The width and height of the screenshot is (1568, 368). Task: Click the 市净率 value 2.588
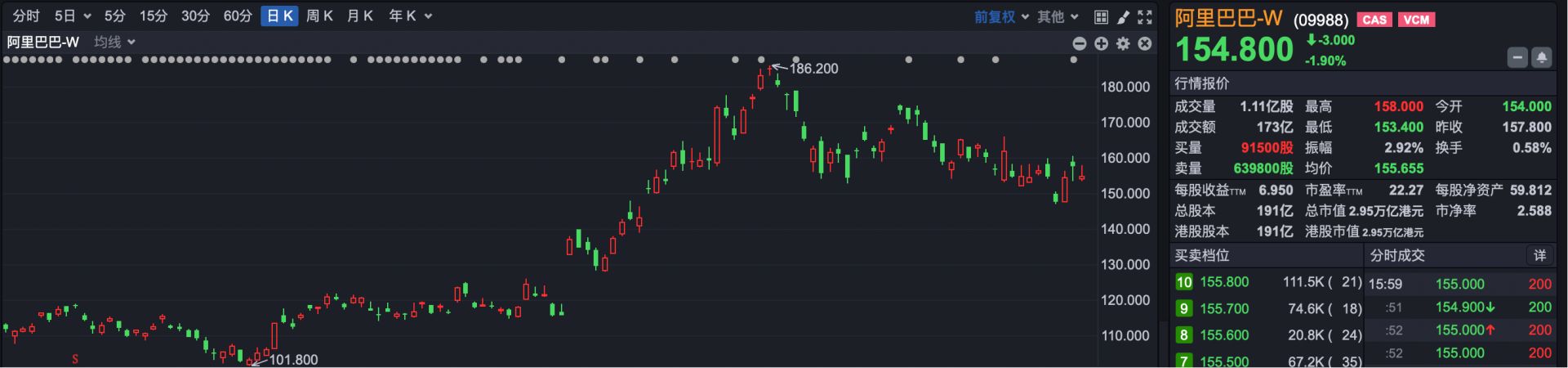[1534, 210]
